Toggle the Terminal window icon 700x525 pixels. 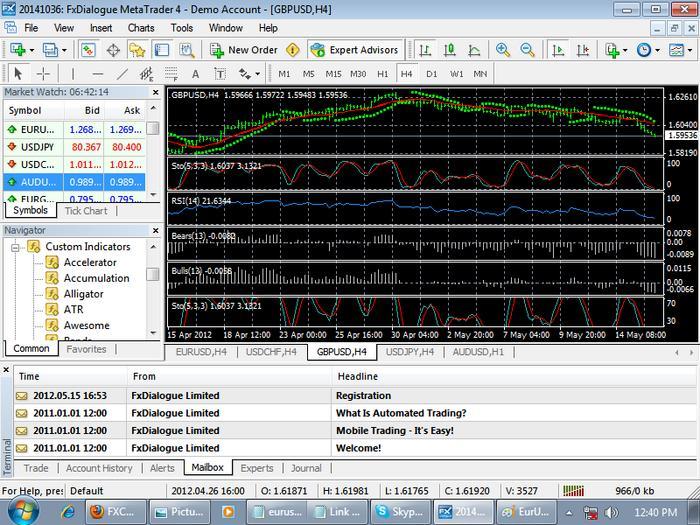[162, 50]
